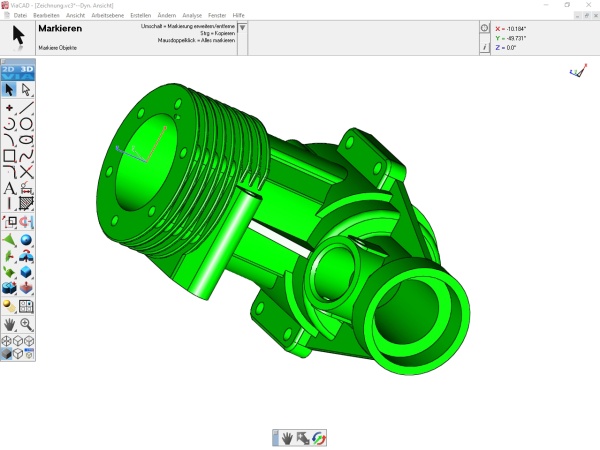The height and width of the screenshot is (450, 600).
Task: Open the Analyse menu
Action: point(192,15)
